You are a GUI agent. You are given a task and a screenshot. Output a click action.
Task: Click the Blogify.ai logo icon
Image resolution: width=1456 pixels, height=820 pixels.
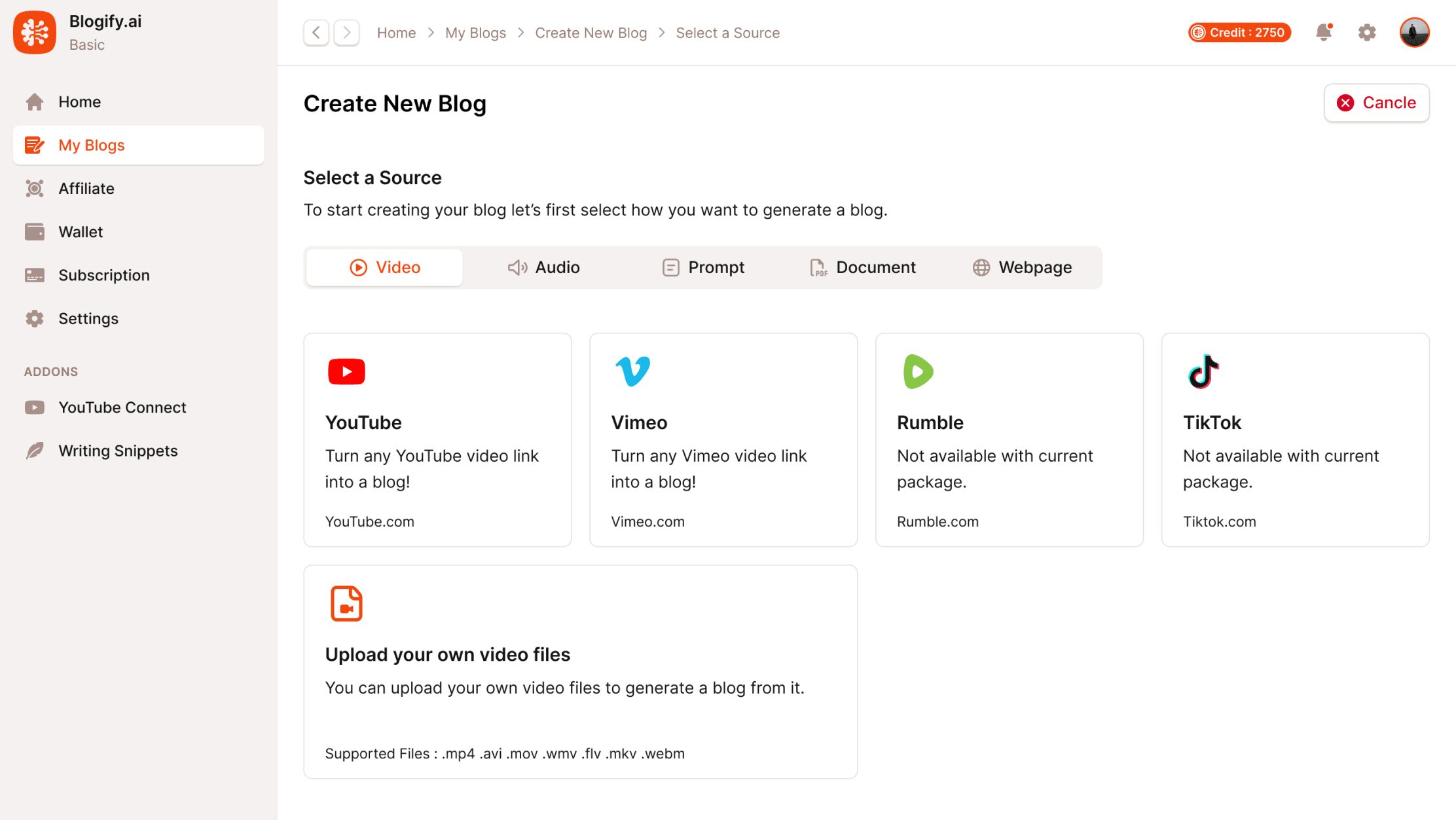point(34,31)
